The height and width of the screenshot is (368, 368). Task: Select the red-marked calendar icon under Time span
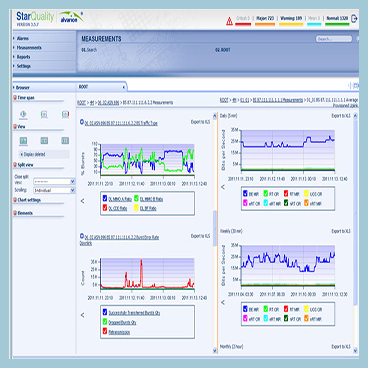click(x=65, y=114)
